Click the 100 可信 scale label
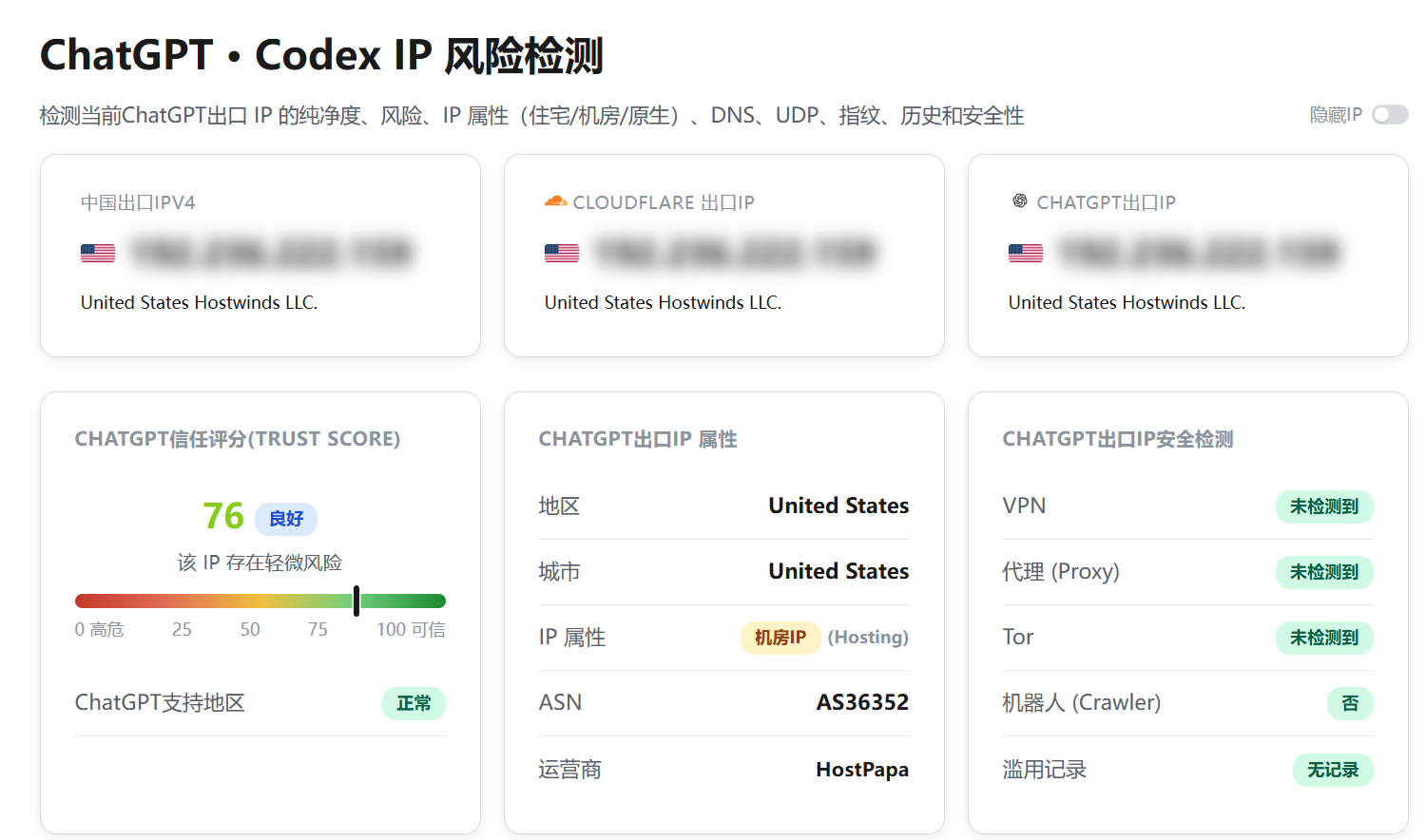 tap(411, 629)
